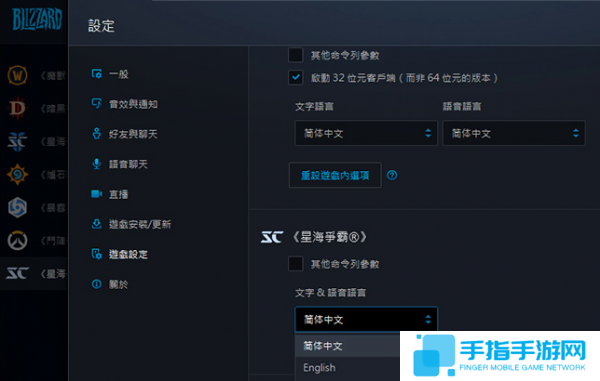Uncheck 啟動 32 位元客戶端 checkbox

coord(295,78)
